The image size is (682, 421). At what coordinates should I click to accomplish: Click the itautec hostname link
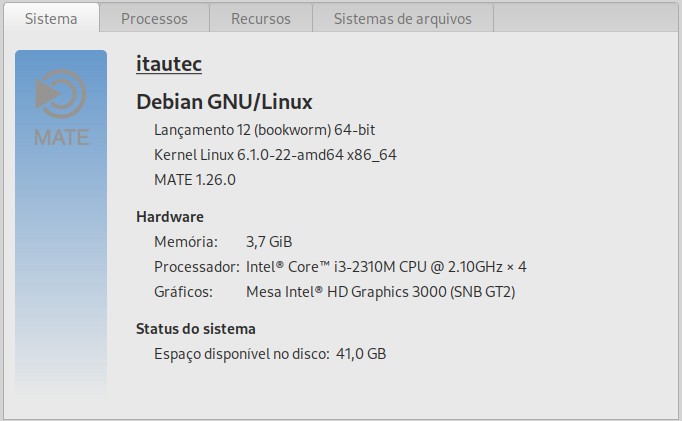click(x=169, y=64)
